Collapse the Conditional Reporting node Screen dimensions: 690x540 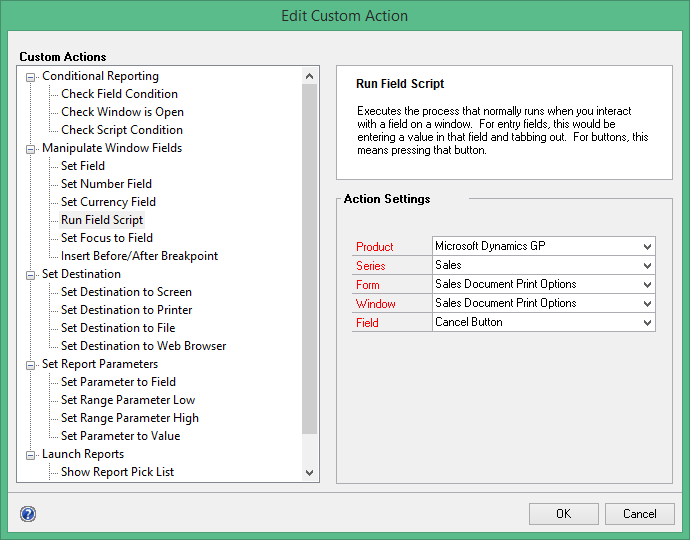[x=30, y=77]
